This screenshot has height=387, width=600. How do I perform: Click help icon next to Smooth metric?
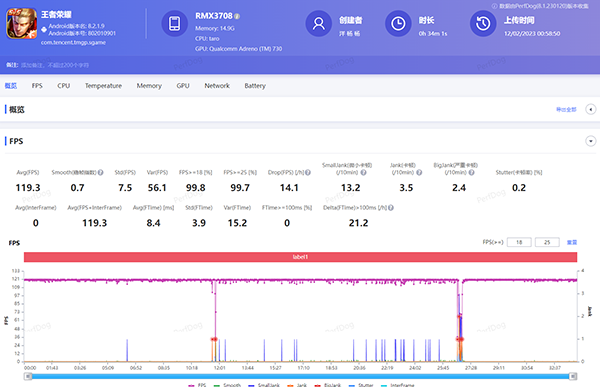point(101,173)
